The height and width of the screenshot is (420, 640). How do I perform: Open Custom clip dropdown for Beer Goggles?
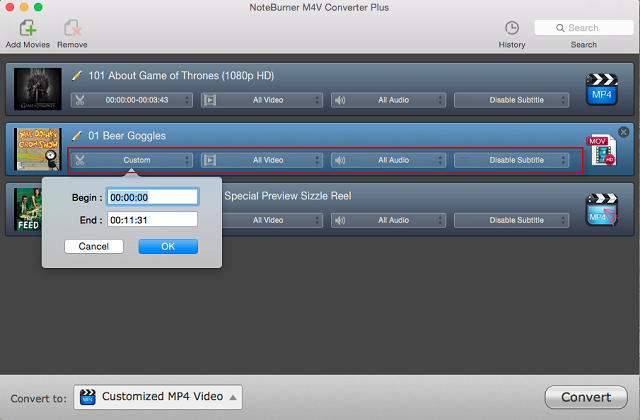point(131,160)
